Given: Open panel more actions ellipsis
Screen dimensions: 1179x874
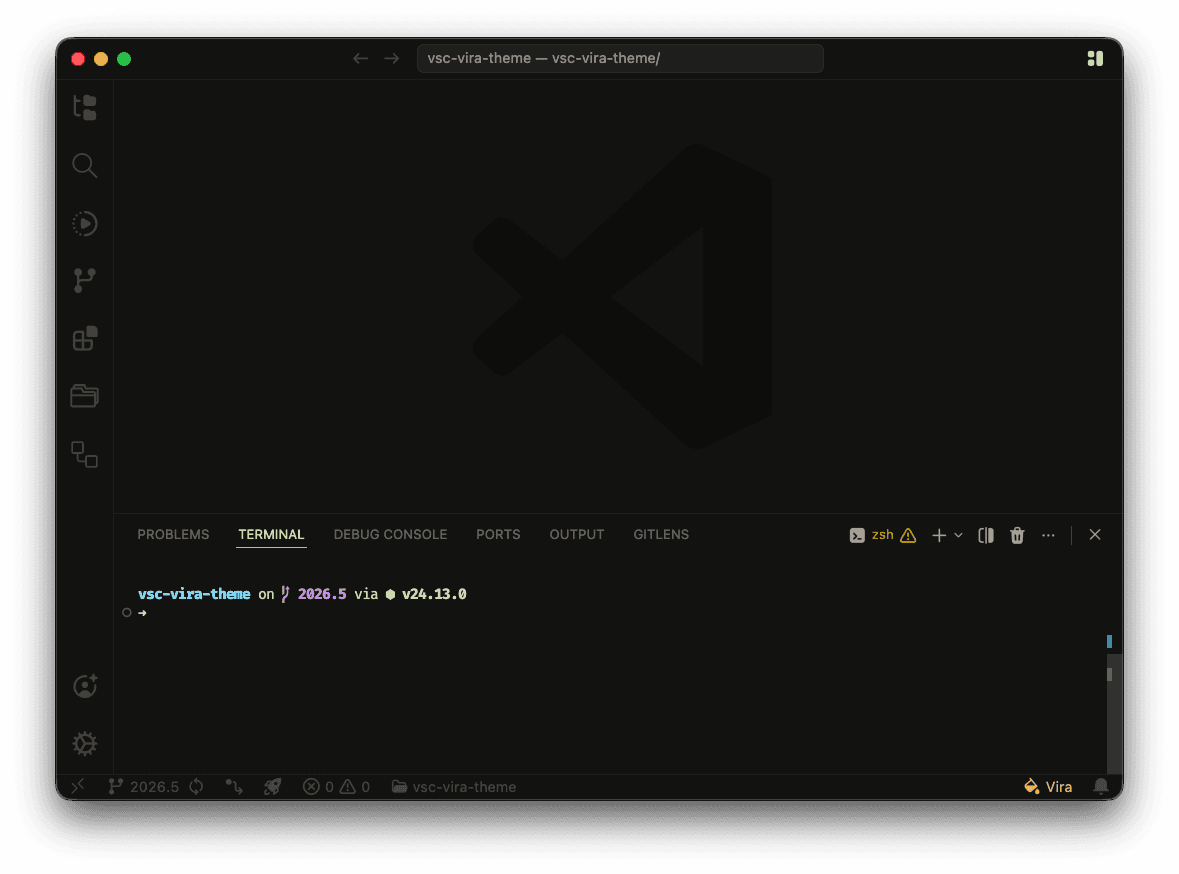Looking at the screenshot, I should pos(1048,536).
